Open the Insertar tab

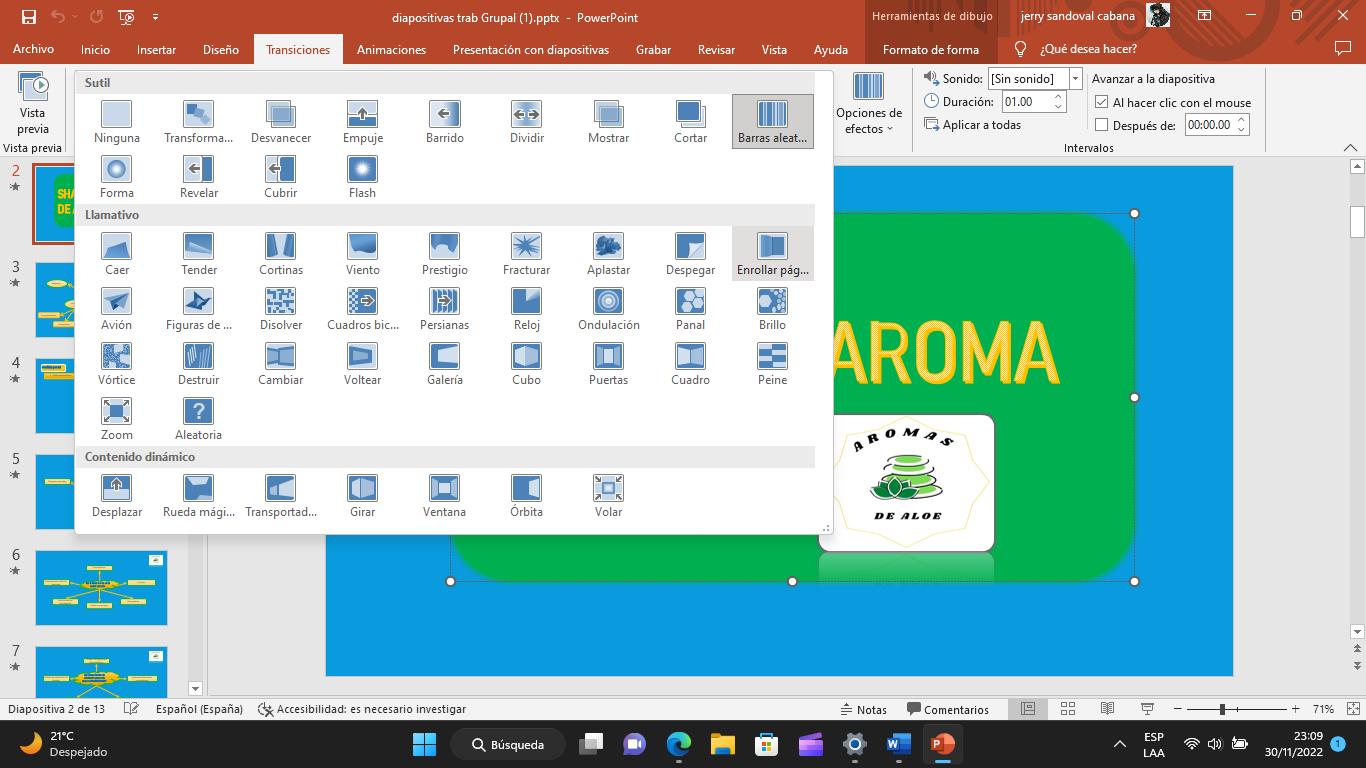click(x=156, y=49)
